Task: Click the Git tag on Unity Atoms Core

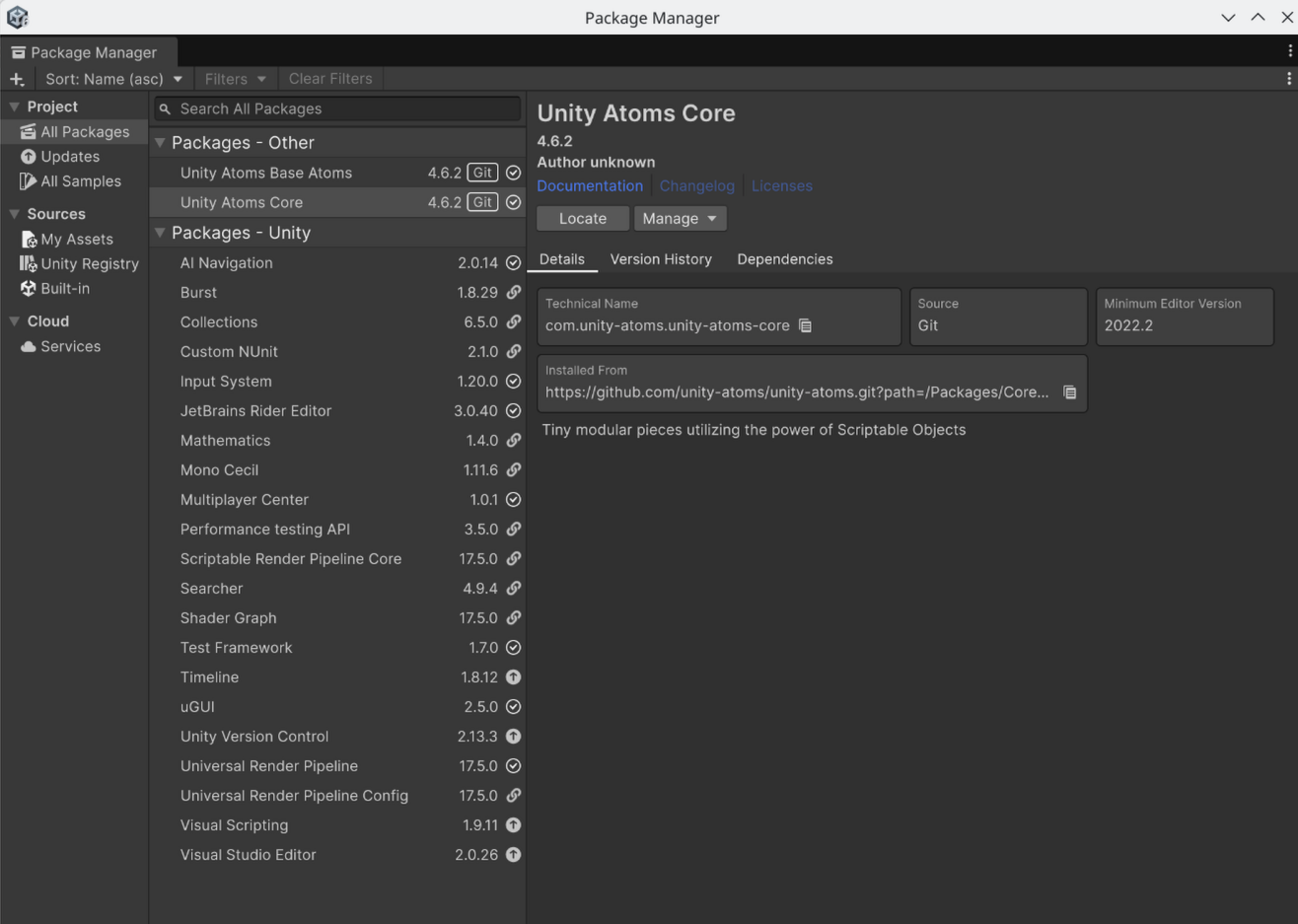Action: 482,202
